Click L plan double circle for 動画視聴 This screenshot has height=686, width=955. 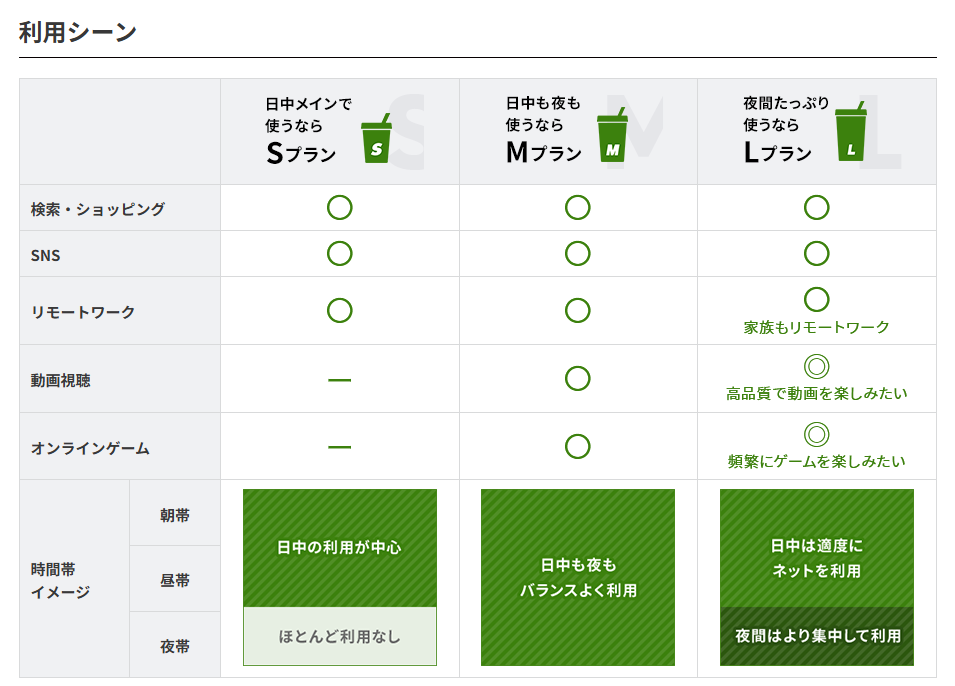point(816,367)
